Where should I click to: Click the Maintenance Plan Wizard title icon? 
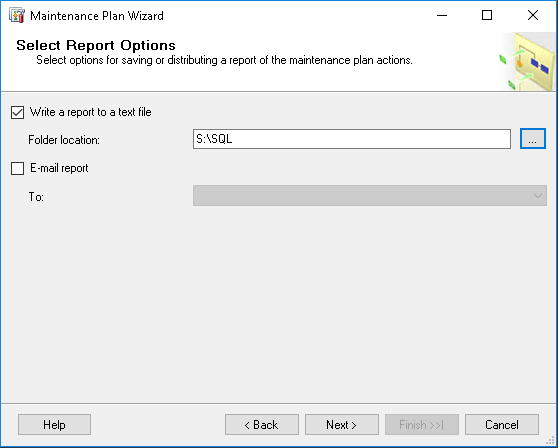17,16
